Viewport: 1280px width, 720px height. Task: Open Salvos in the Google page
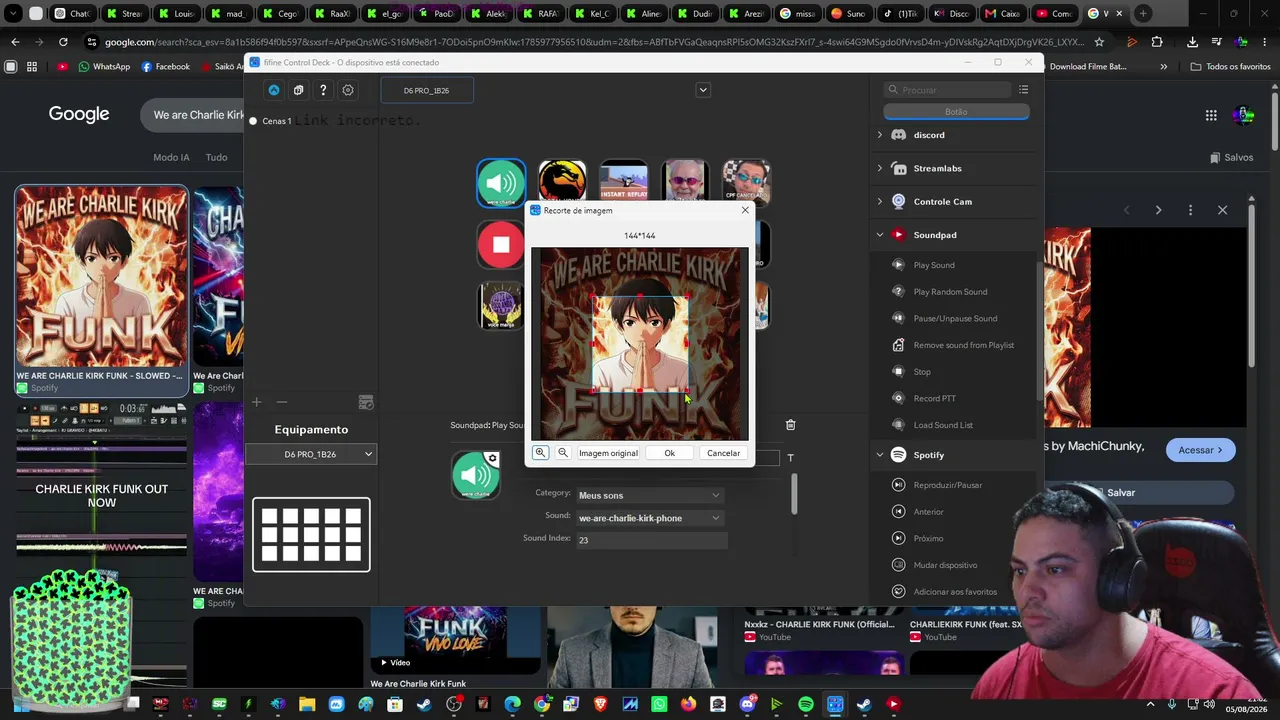click(1231, 157)
